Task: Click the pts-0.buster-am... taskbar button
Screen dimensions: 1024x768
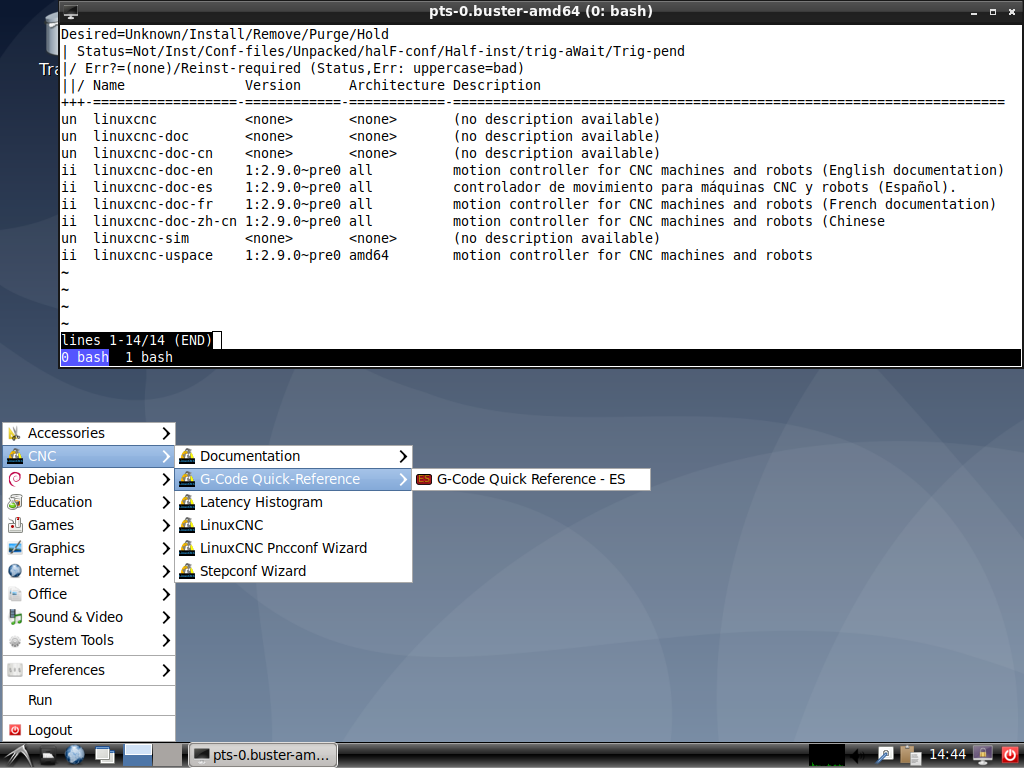Action: point(263,756)
